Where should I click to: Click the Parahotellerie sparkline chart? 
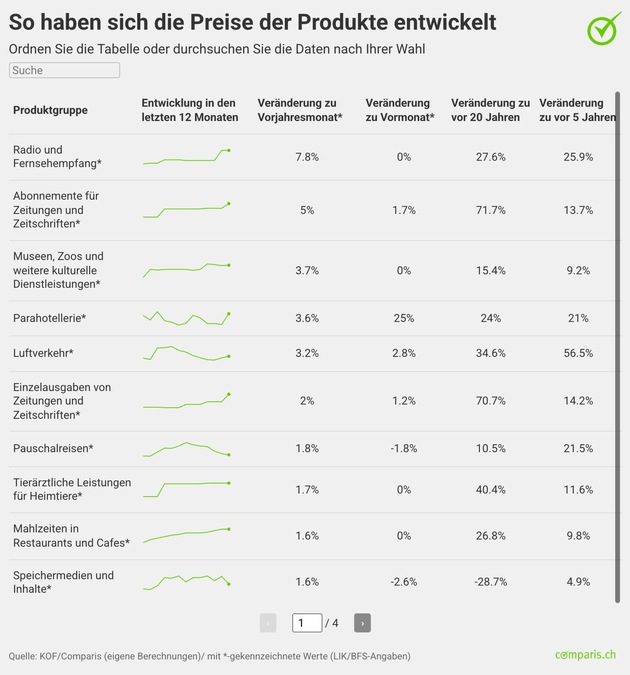tap(187, 318)
